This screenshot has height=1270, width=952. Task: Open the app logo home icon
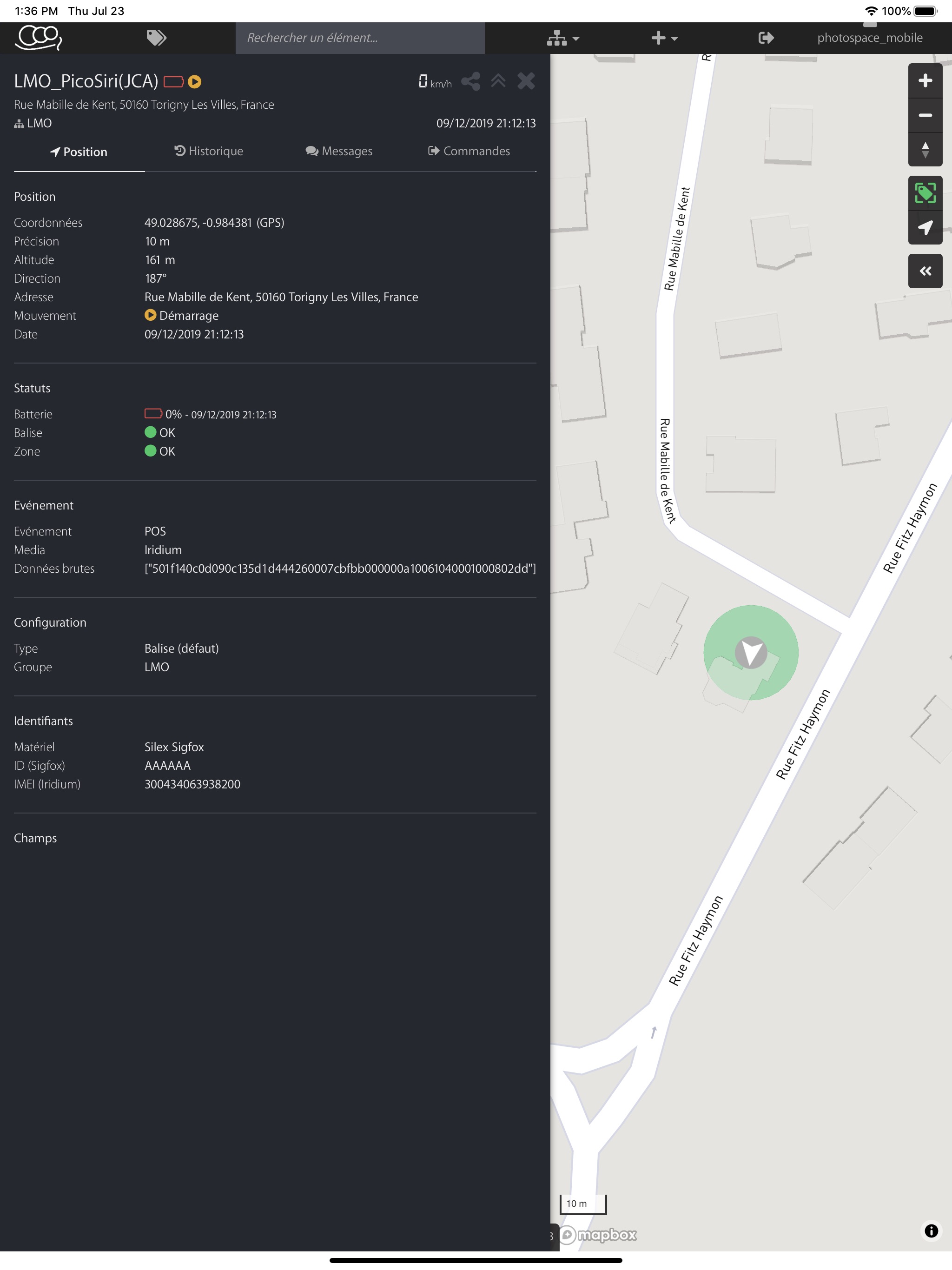coord(39,38)
